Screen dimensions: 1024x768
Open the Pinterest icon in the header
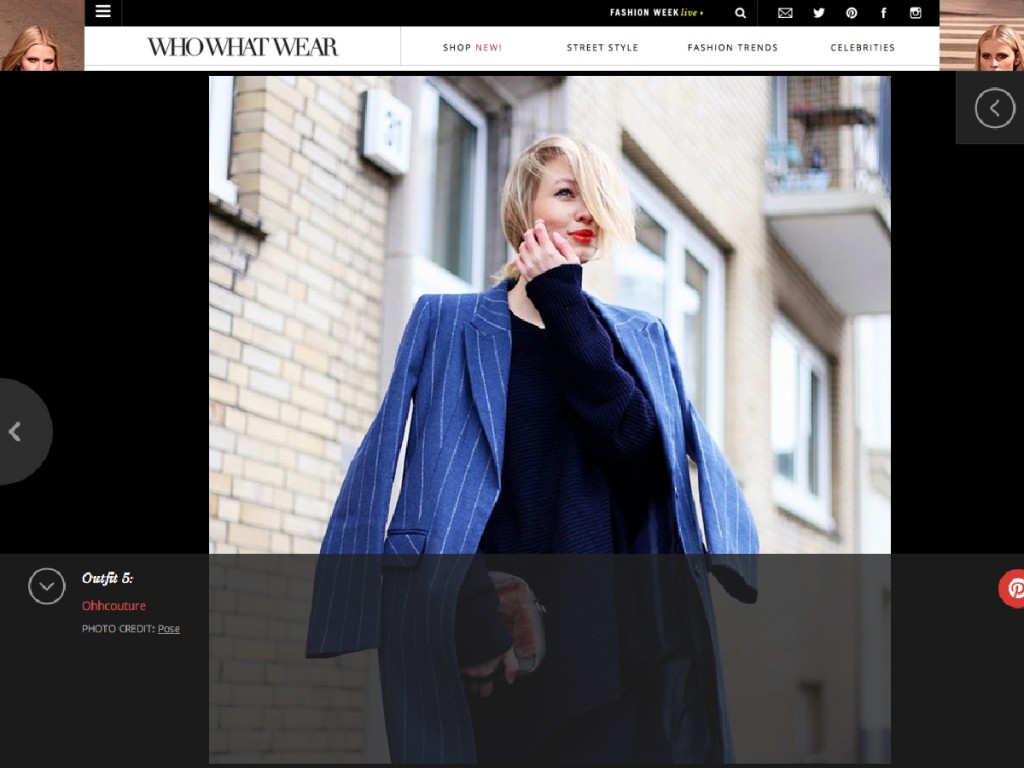851,13
